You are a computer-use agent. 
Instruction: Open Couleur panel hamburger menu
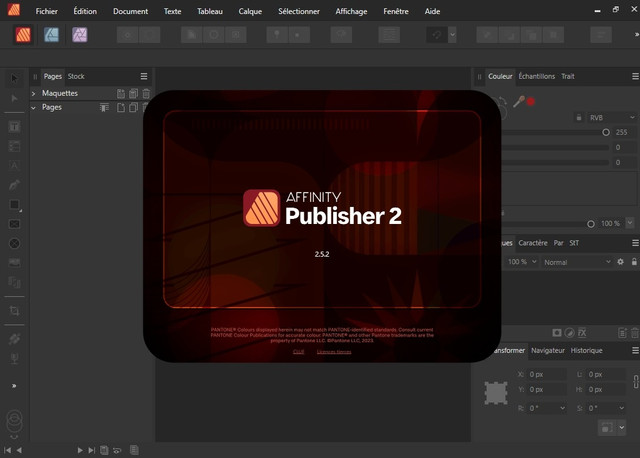tap(636, 76)
